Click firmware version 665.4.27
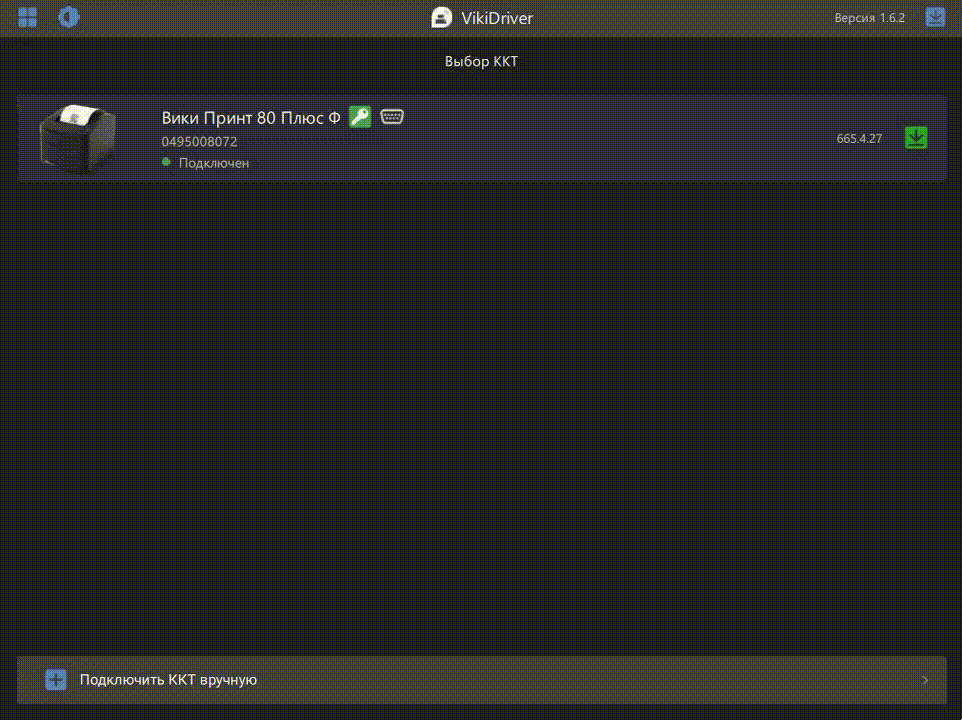 [859, 139]
